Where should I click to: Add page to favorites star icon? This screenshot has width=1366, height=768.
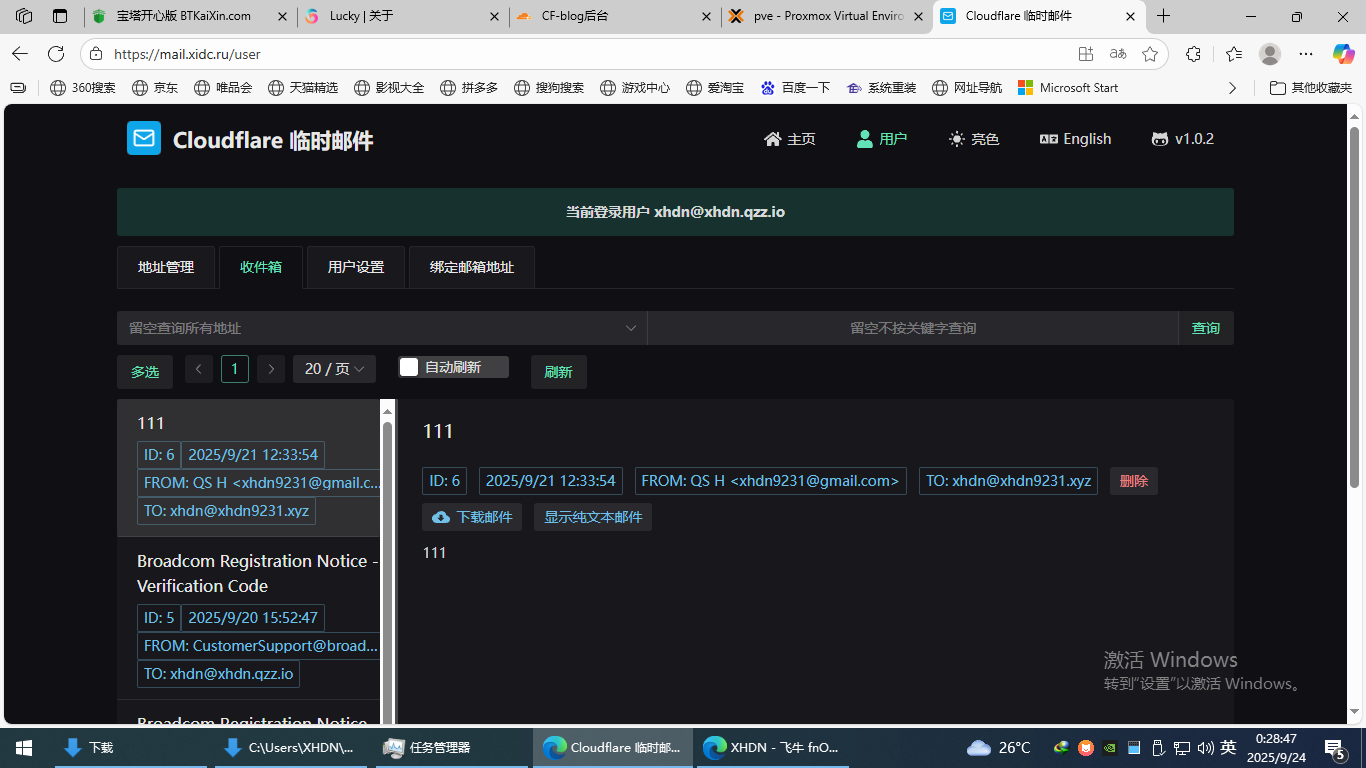click(x=1150, y=54)
